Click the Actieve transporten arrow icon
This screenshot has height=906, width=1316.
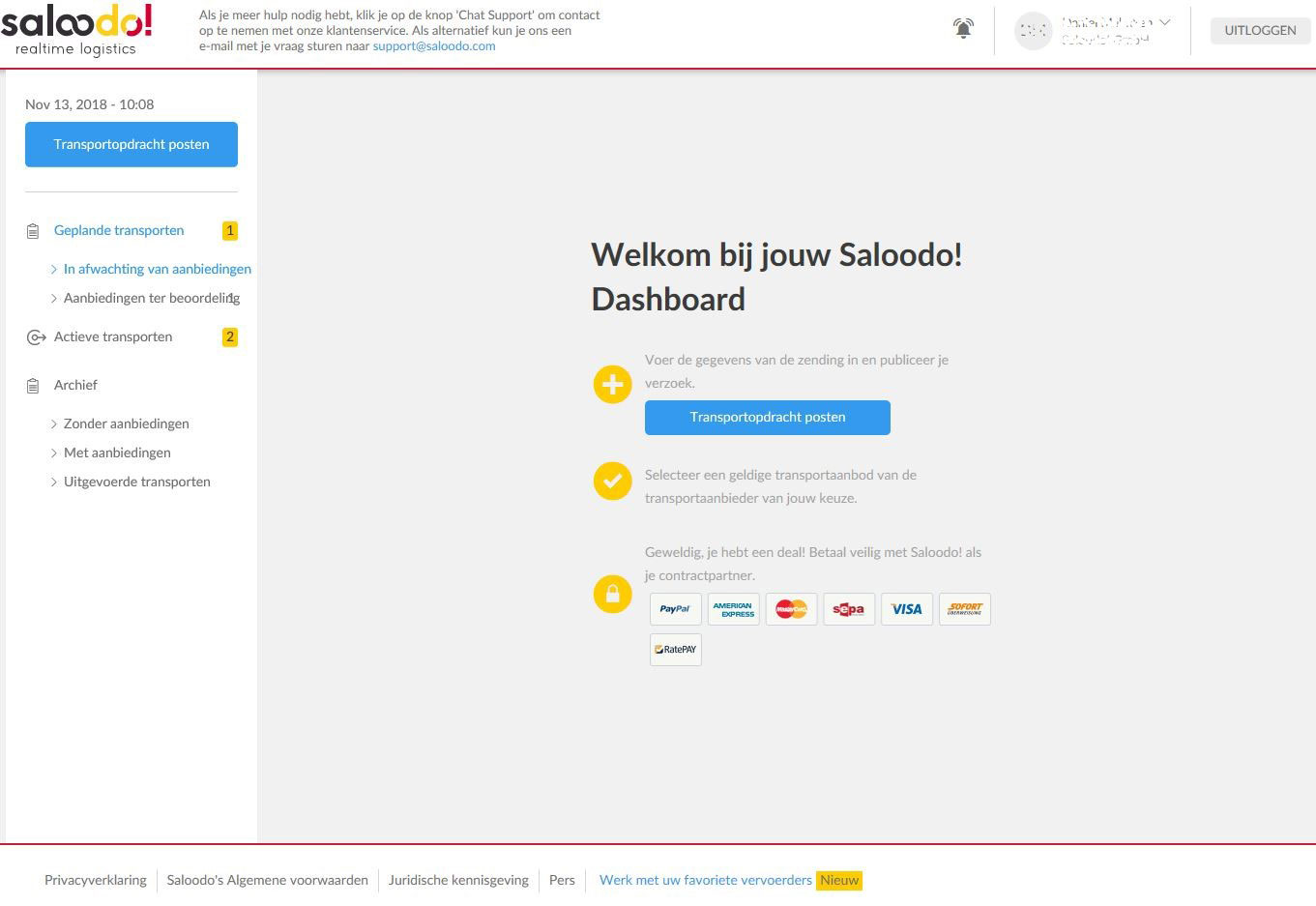click(x=36, y=337)
